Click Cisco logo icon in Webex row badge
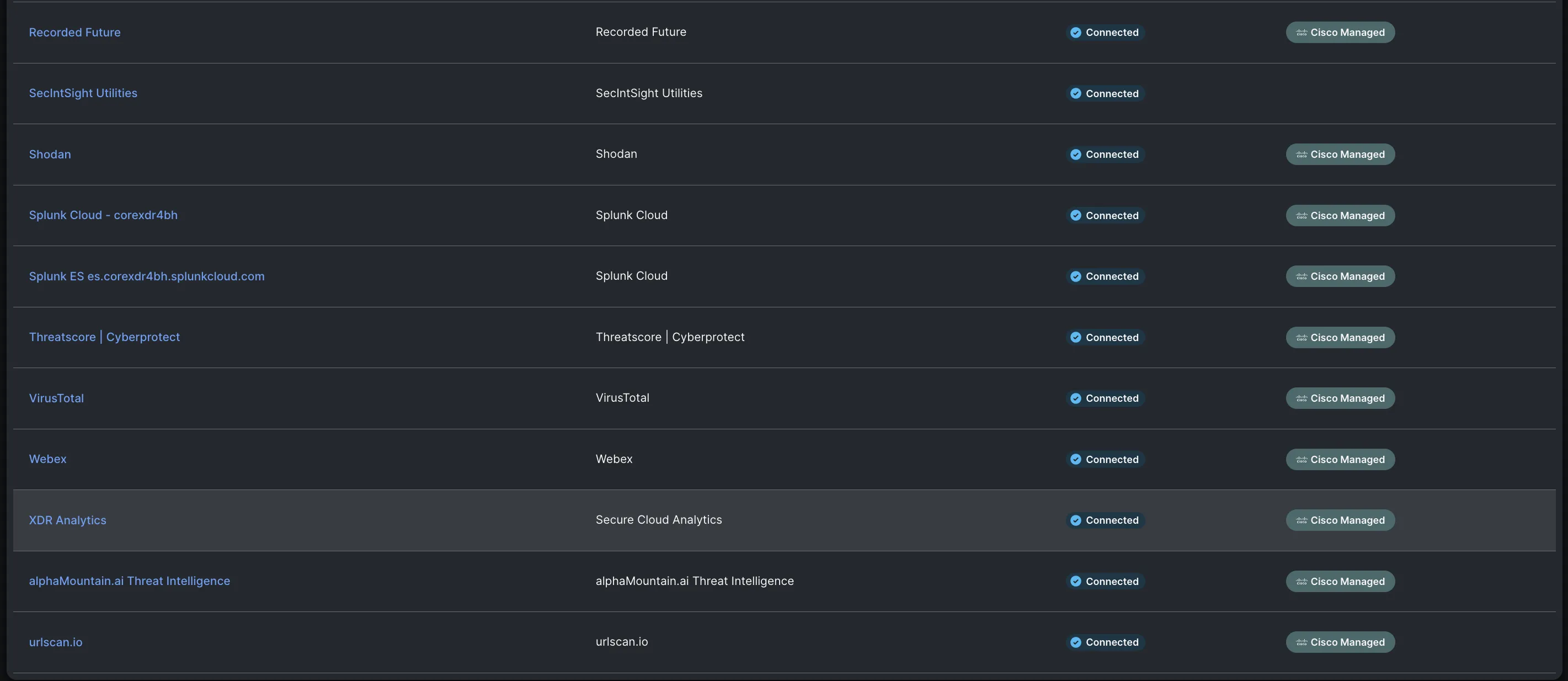Viewport: 1568px width, 681px height. click(1302, 460)
